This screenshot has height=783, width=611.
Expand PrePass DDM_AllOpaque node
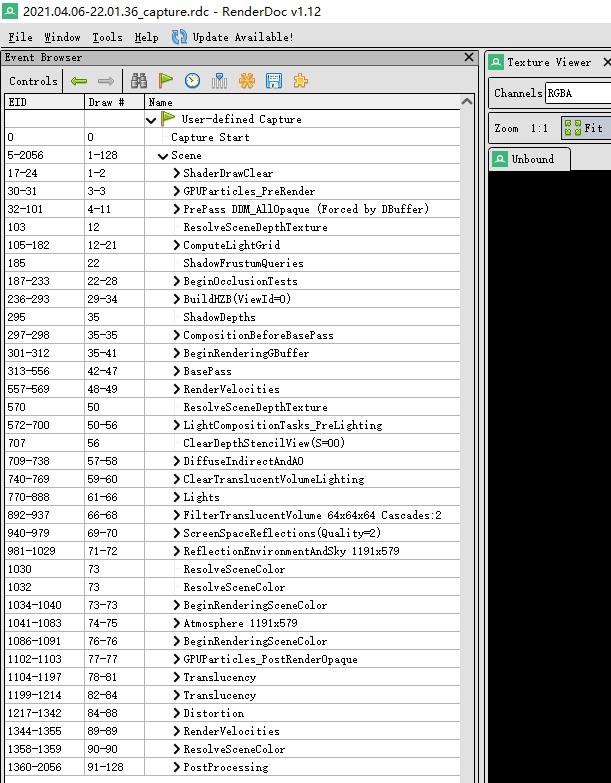point(176,209)
